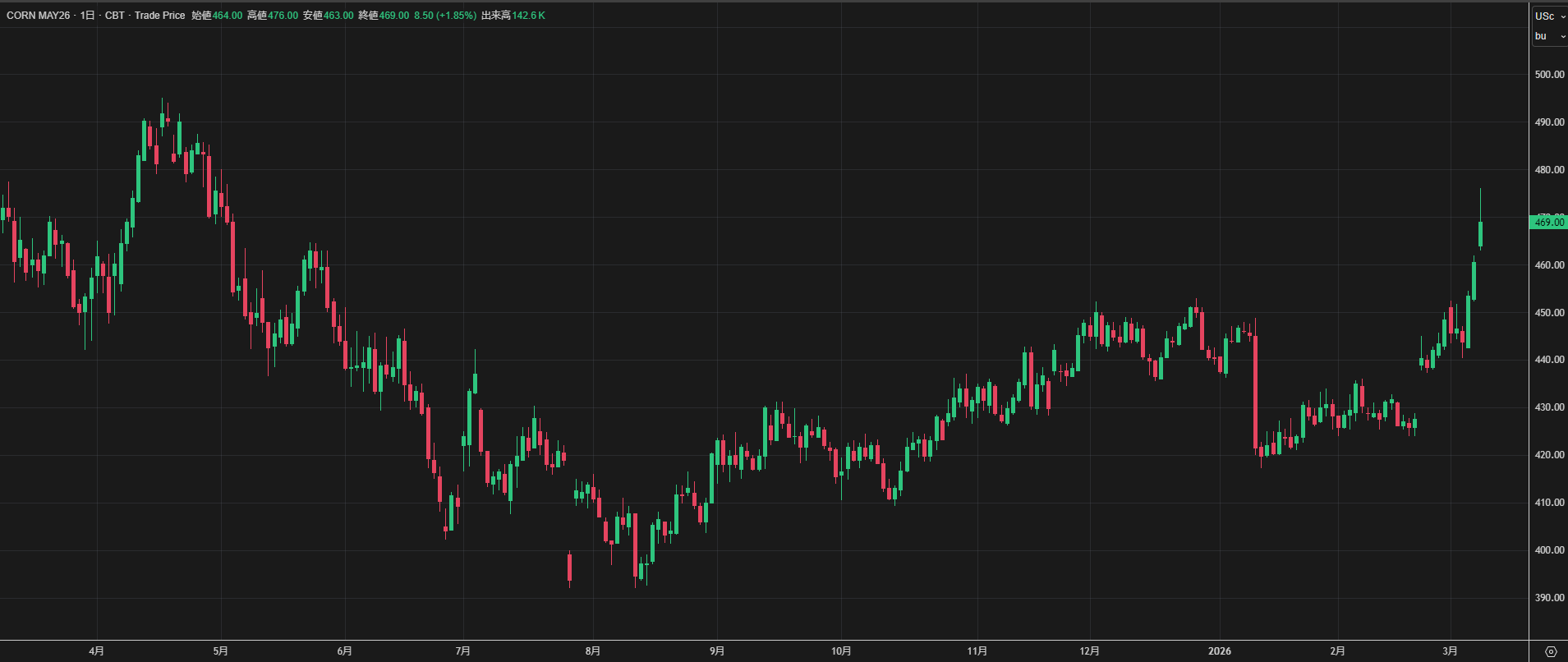Select the 9月 time axis marker
The height and width of the screenshot is (662, 1568).
coord(717,651)
